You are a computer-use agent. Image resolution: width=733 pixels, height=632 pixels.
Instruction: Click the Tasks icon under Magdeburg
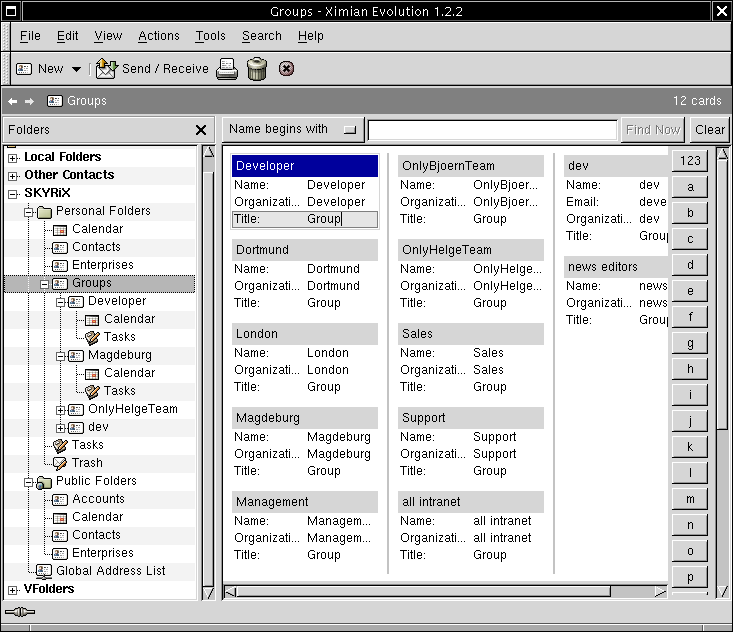92,391
